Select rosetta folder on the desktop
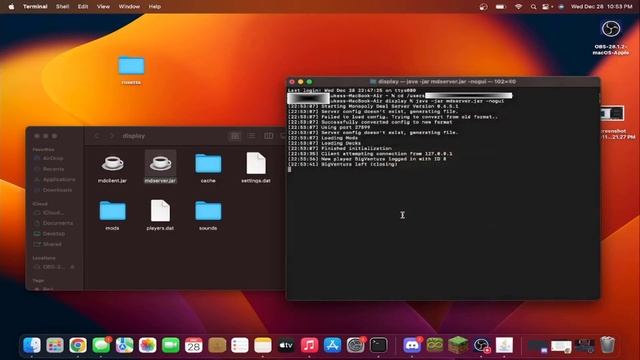Image resolution: width=640 pixels, height=360 pixels. (x=131, y=70)
